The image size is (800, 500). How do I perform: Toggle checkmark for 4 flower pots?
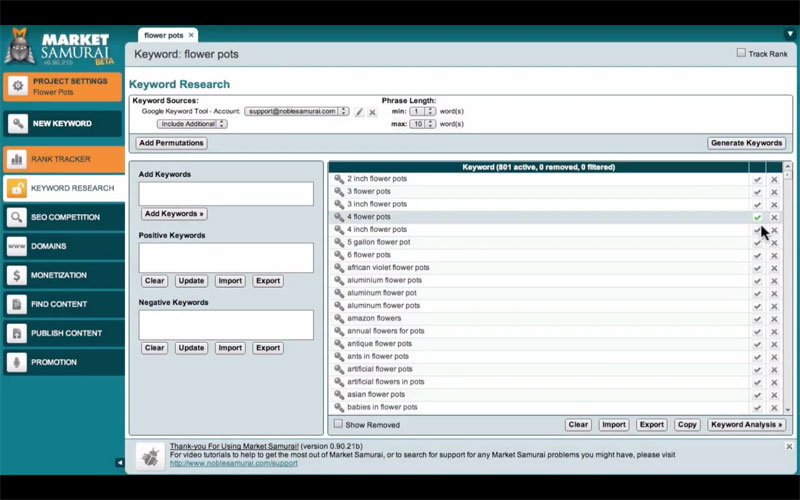pos(757,218)
